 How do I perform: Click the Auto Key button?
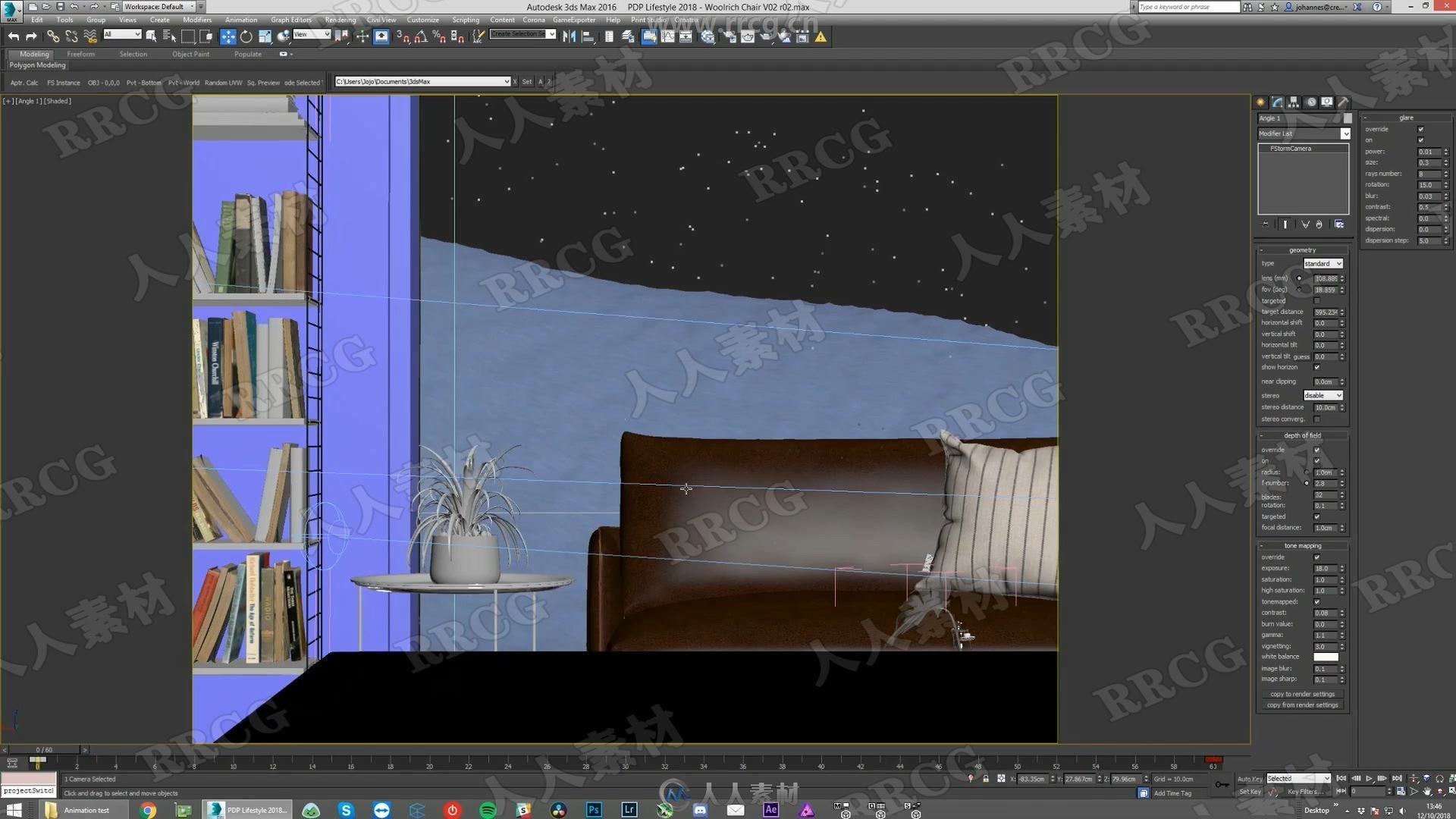[1250, 779]
